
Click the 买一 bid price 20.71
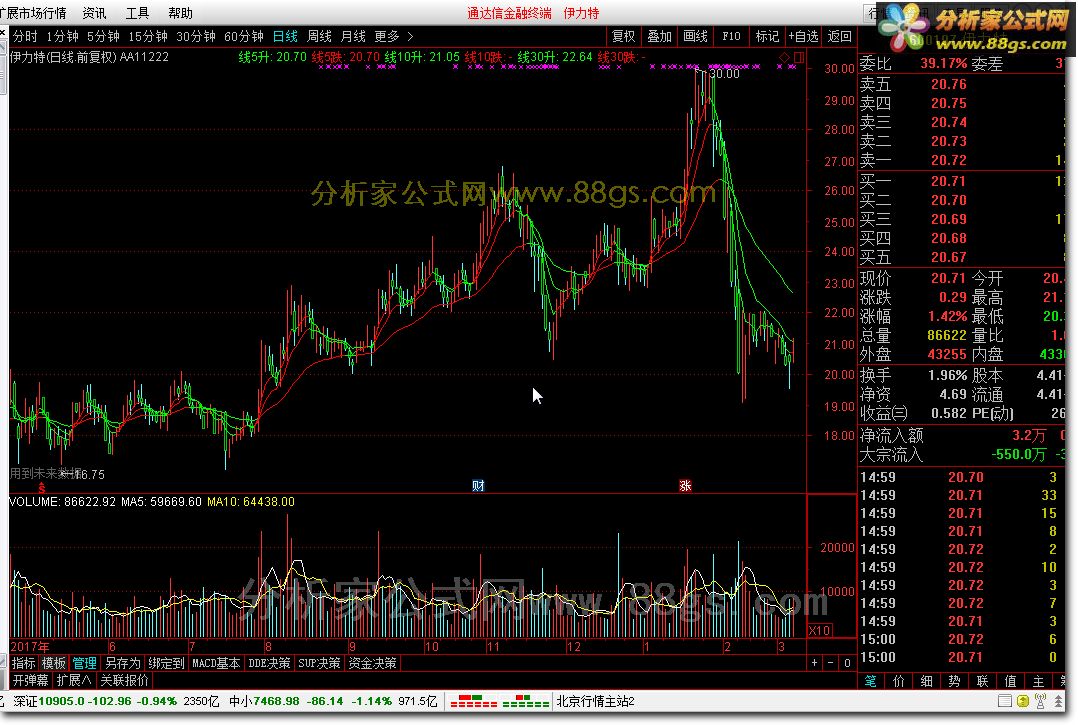[x=948, y=181]
